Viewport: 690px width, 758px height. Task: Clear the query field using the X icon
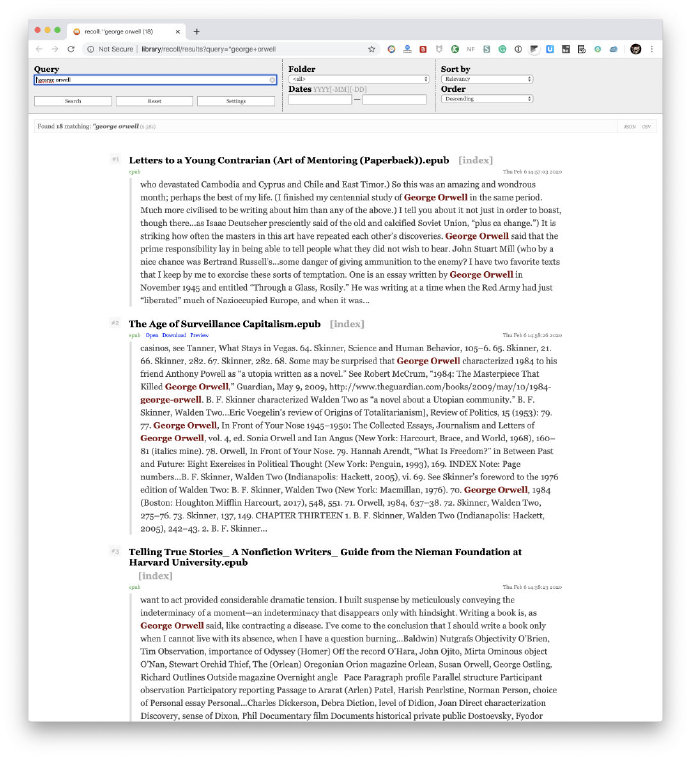pyautogui.click(x=272, y=79)
